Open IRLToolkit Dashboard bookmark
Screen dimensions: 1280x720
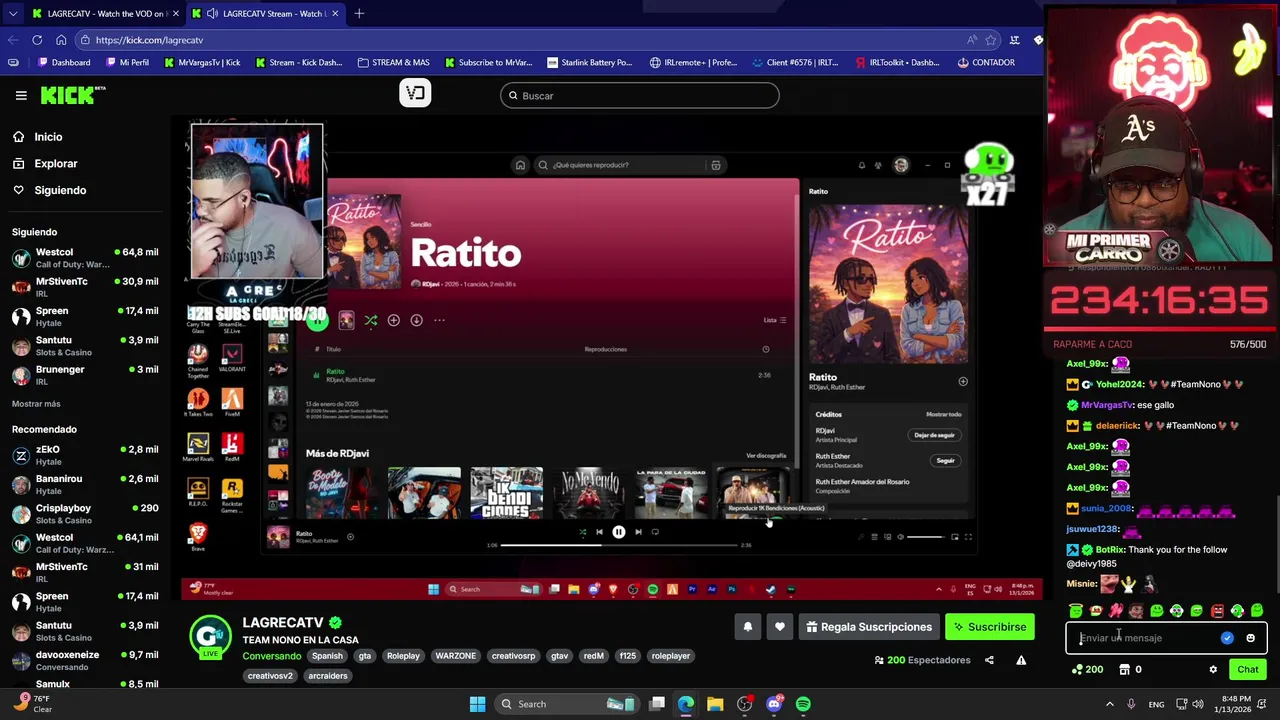[898, 62]
